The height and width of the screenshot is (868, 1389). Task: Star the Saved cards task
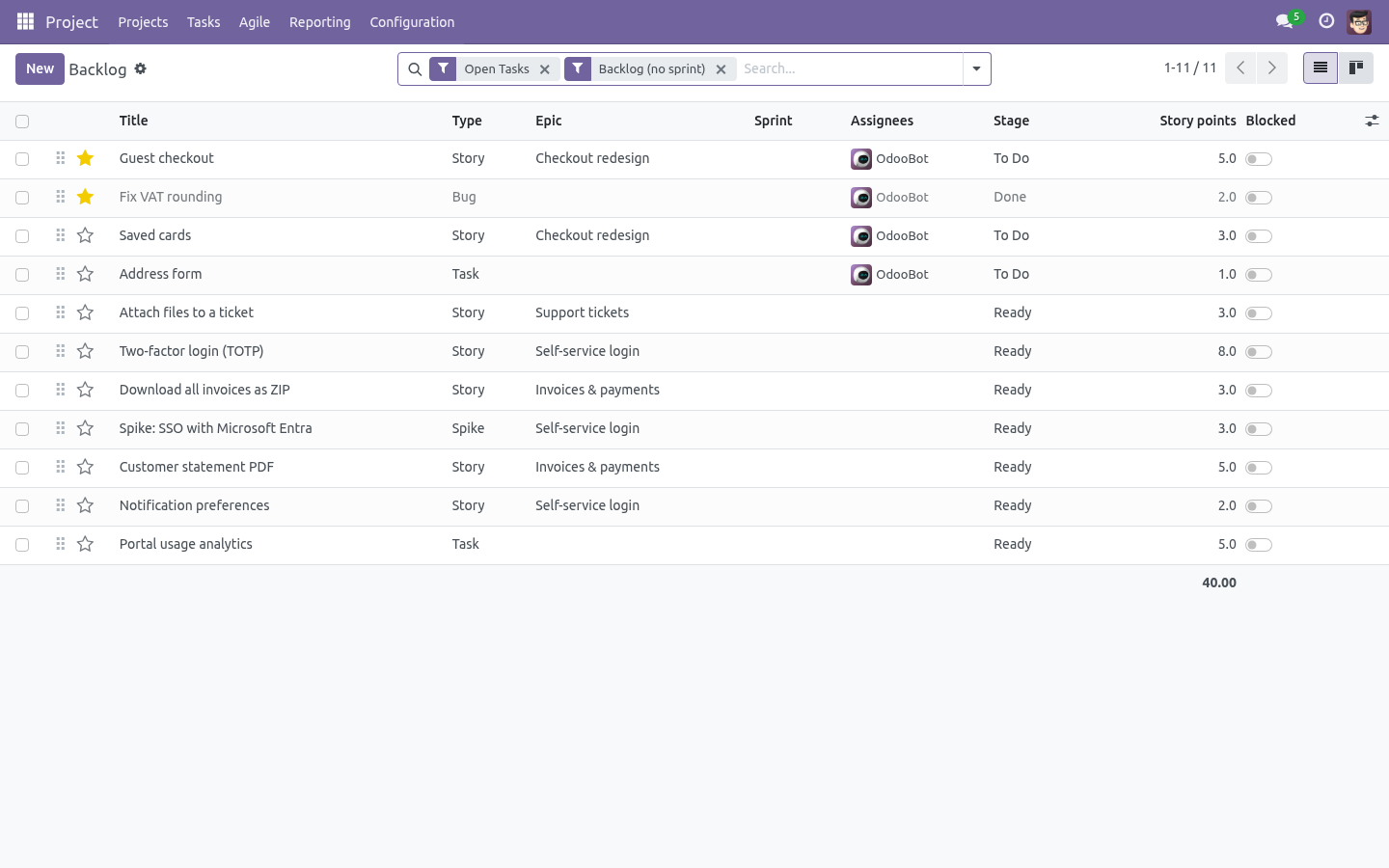(x=85, y=235)
